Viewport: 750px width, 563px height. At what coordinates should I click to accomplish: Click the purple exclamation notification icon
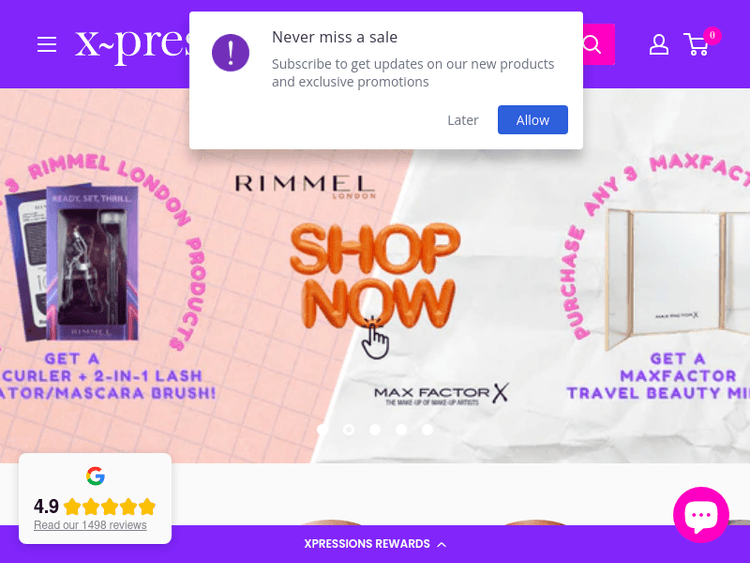click(x=231, y=53)
